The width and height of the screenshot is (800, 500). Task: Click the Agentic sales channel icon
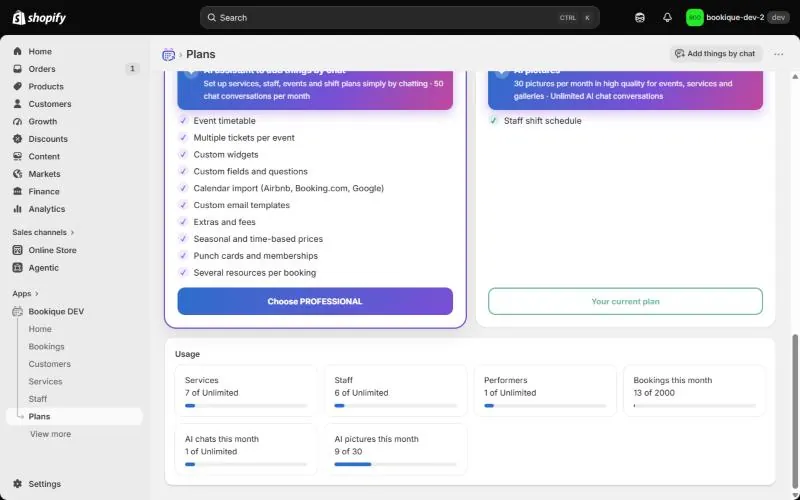(18, 267)
